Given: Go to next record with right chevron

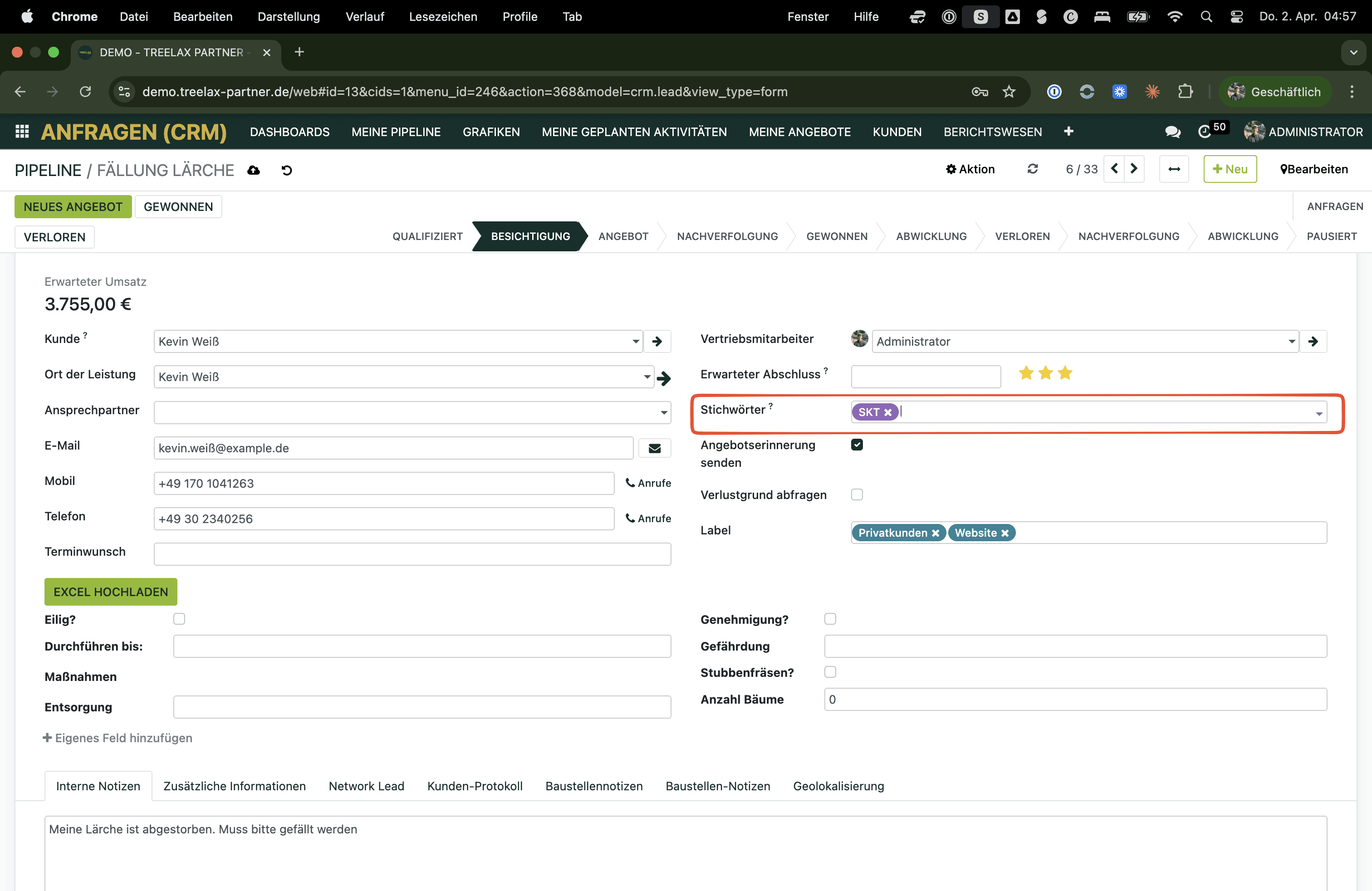Looking at the screenshot, I should 1133,169.
